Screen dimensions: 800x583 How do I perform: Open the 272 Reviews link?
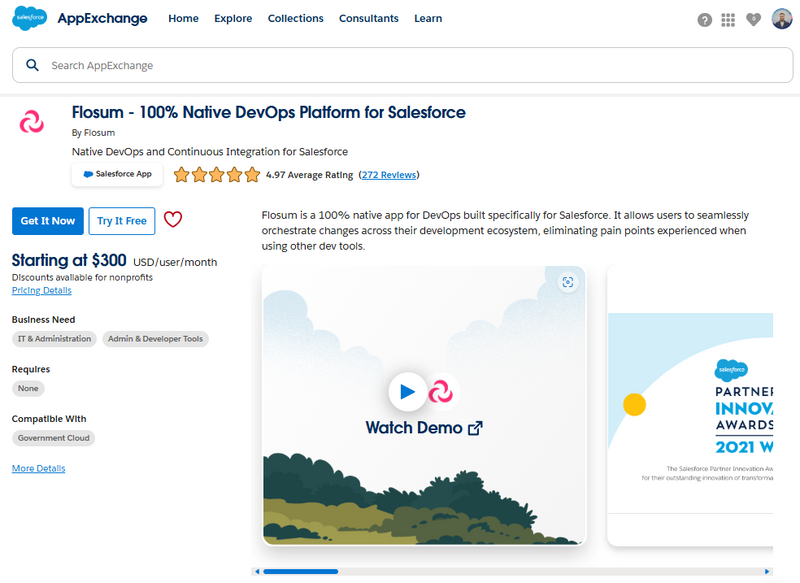389,175
